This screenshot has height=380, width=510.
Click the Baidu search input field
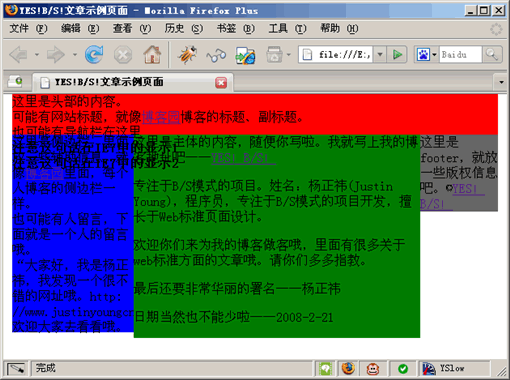click(x=460, y=54)
